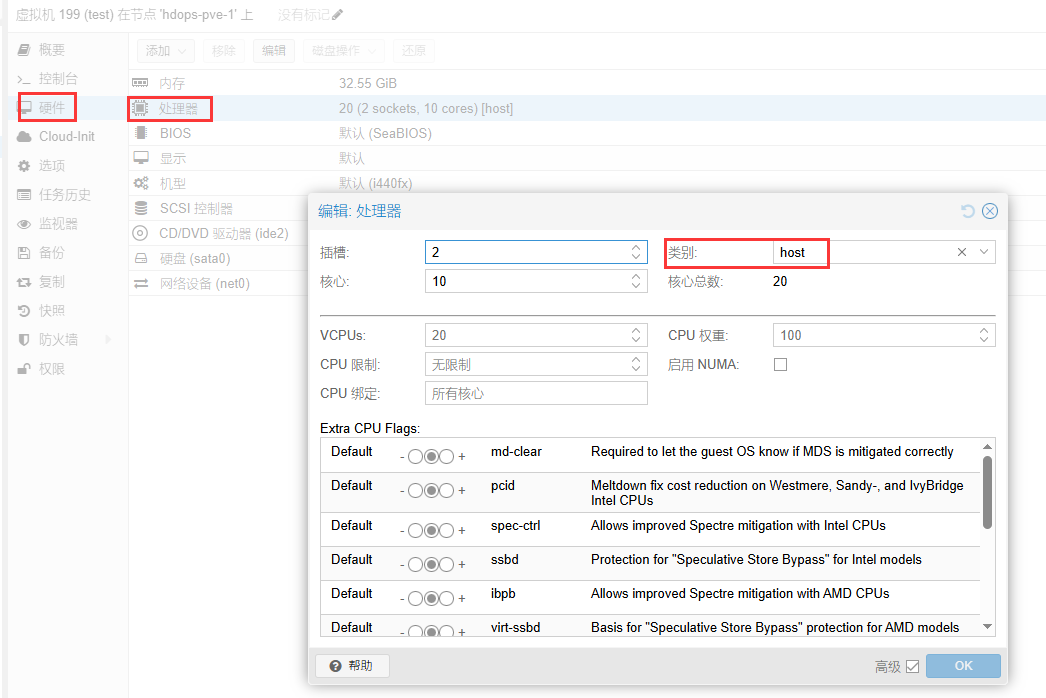This screenshot has width=1046, height=698.
Task: Clear the host CPU type value
Action: click(962, 253)
